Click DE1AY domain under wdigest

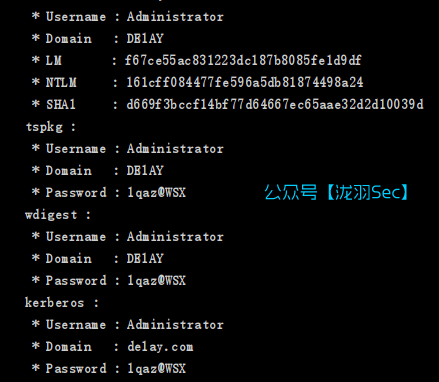tap(145, 259)
